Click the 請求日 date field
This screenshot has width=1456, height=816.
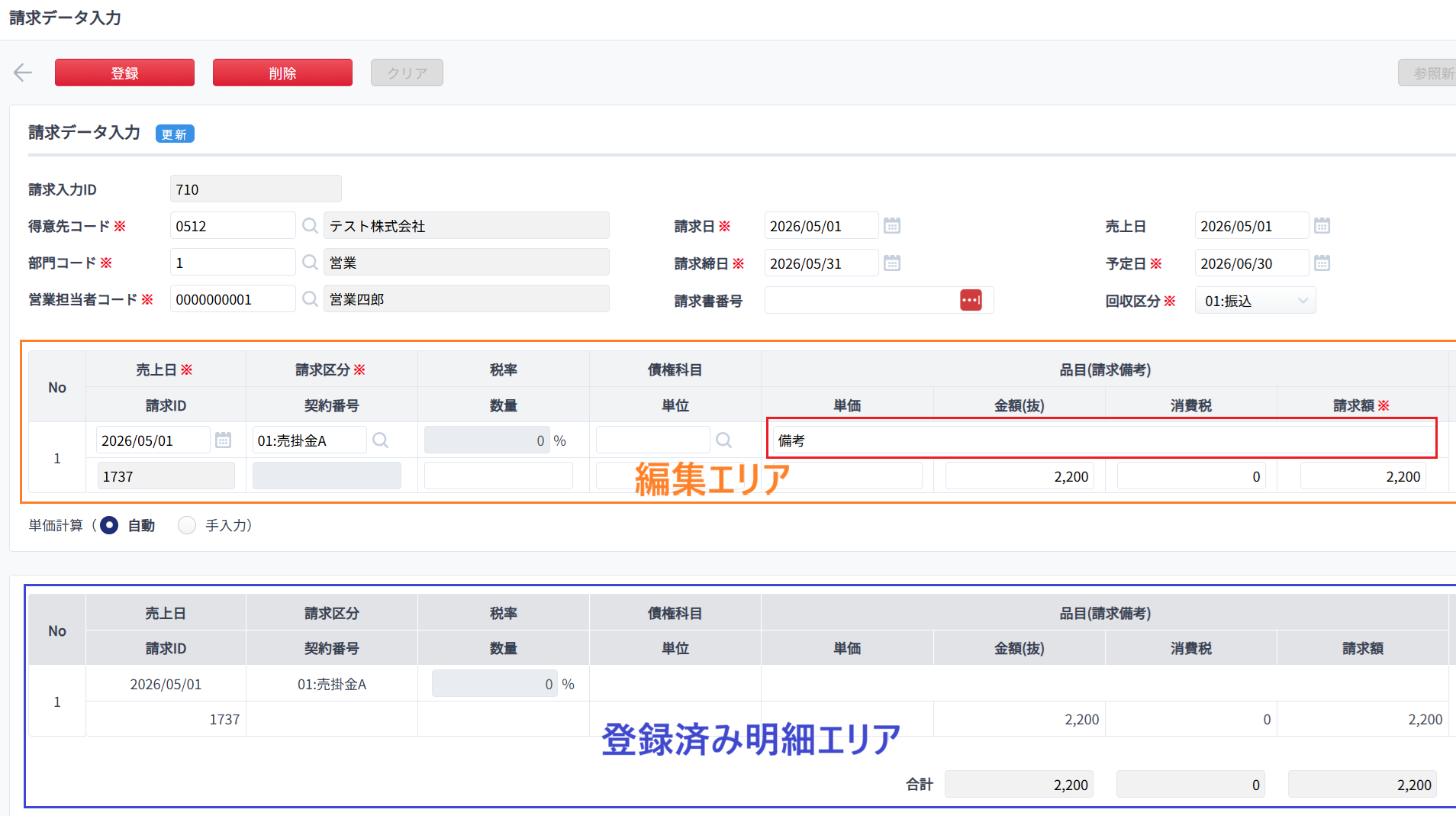821,226
